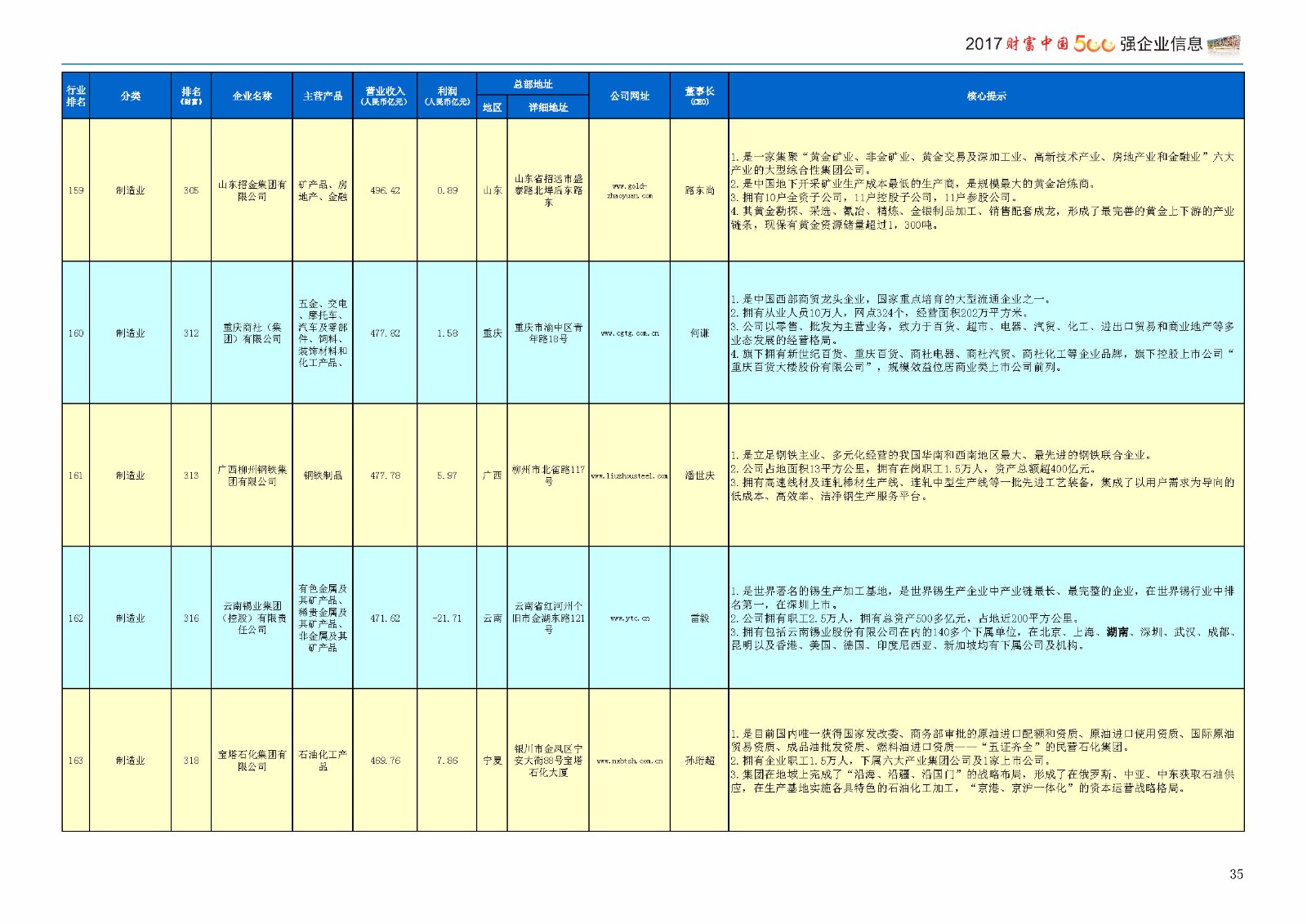Select Fortune rank cell 312
This screenshot has height=924, width=1307.
(191, 333)
